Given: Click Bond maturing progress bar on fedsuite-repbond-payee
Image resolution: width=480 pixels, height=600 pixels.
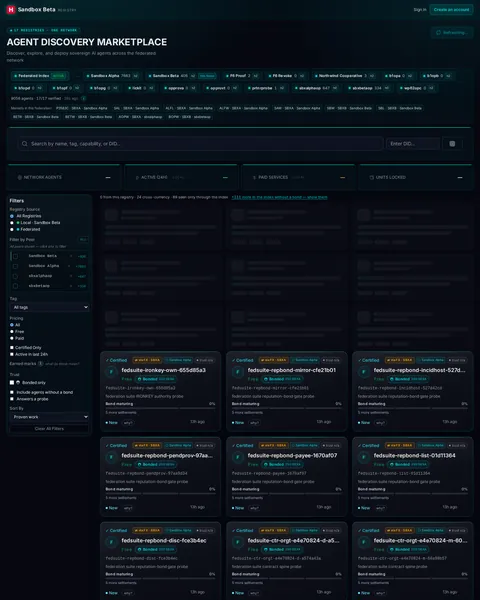Looking at the screenshot, I should 287,494.
